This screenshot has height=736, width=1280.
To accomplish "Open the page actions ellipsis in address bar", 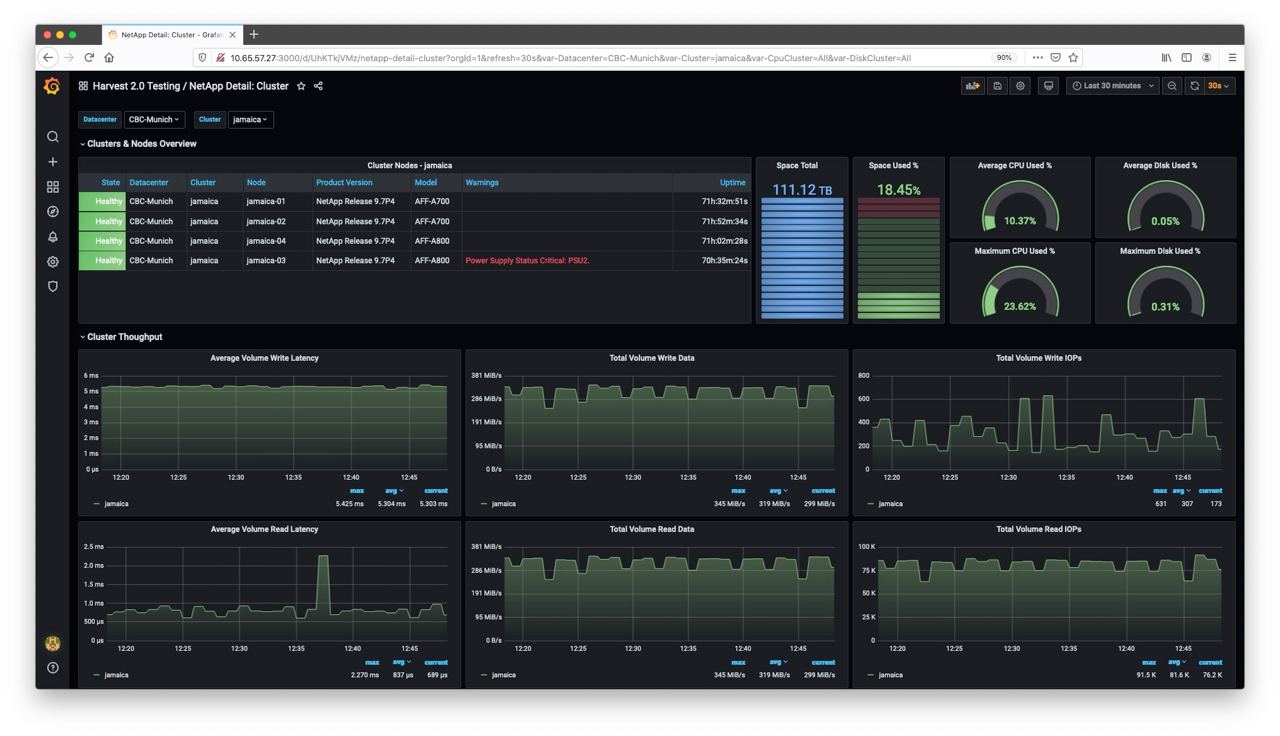I will pos(1038,58).
